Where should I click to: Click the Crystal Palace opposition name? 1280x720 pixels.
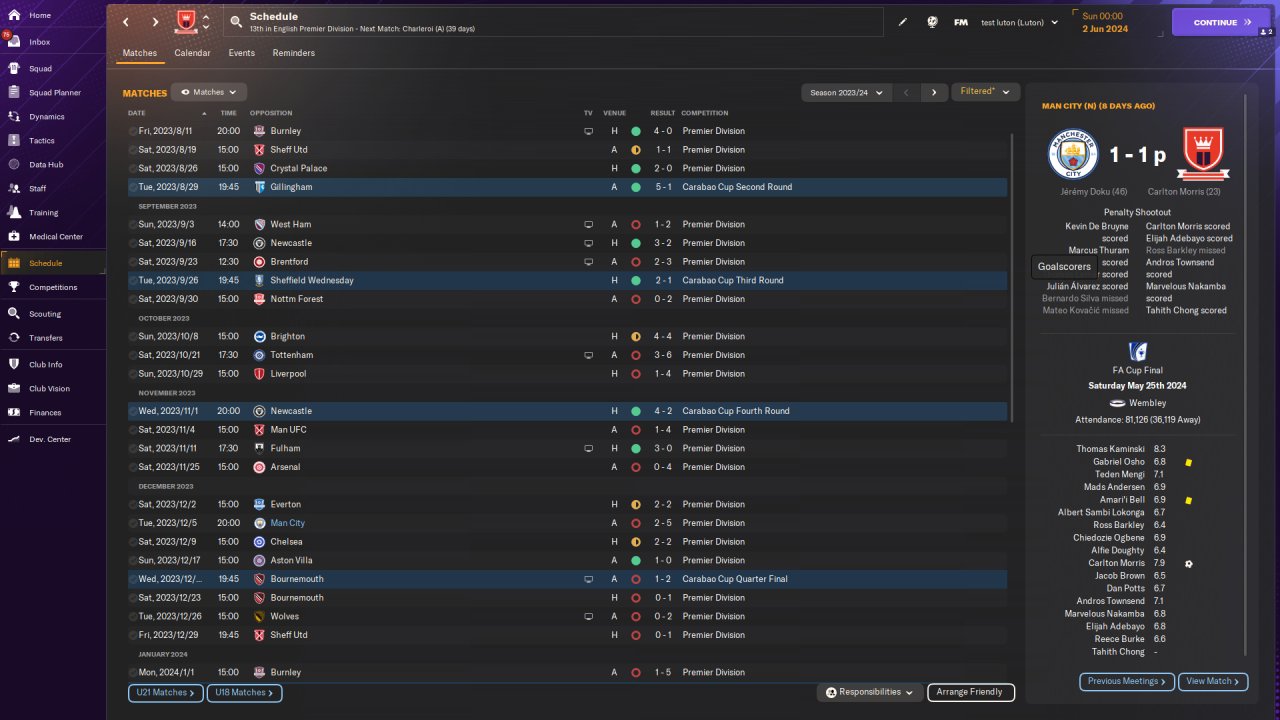click(x=298, y=168)
